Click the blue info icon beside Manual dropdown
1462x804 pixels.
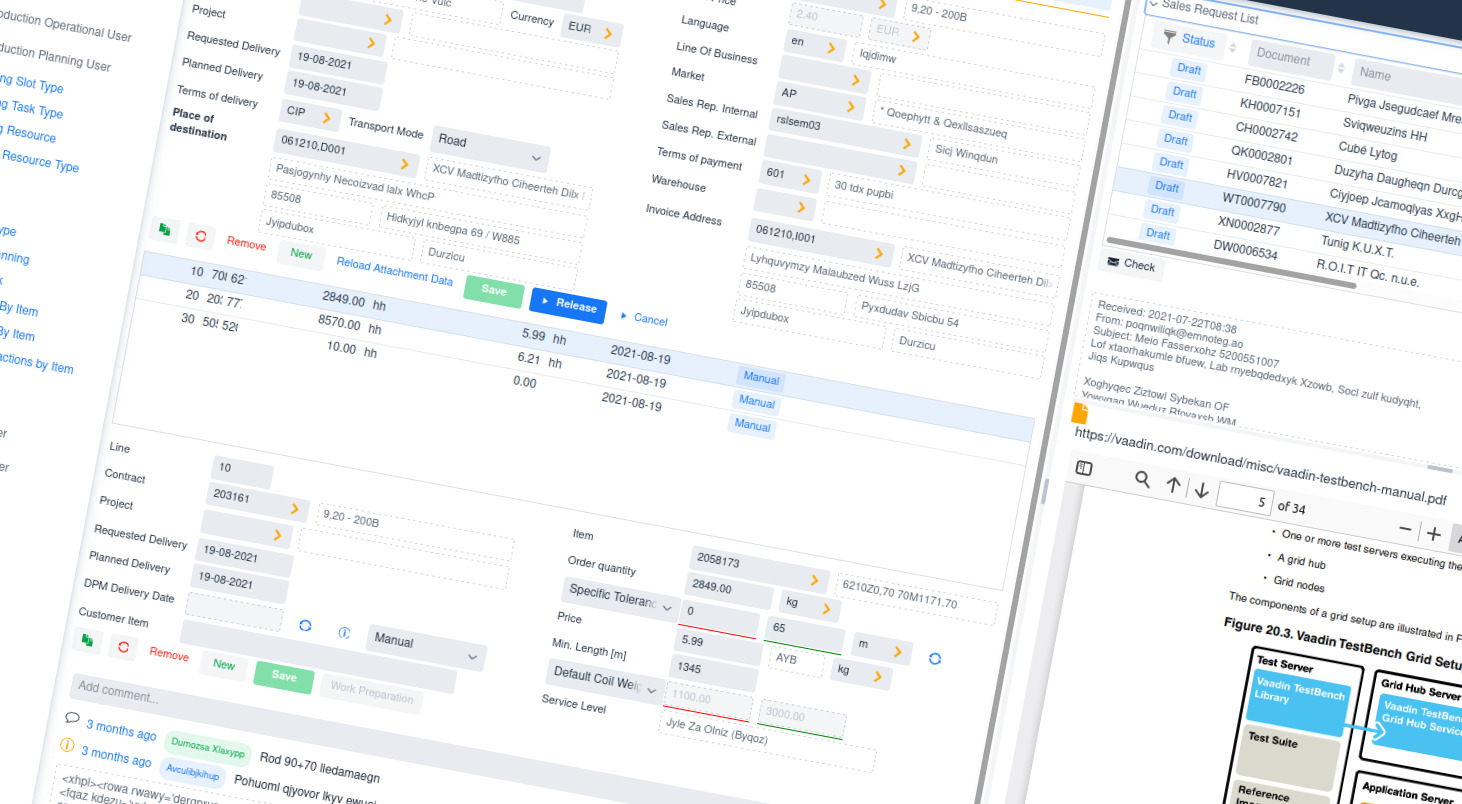coord(344,633)
